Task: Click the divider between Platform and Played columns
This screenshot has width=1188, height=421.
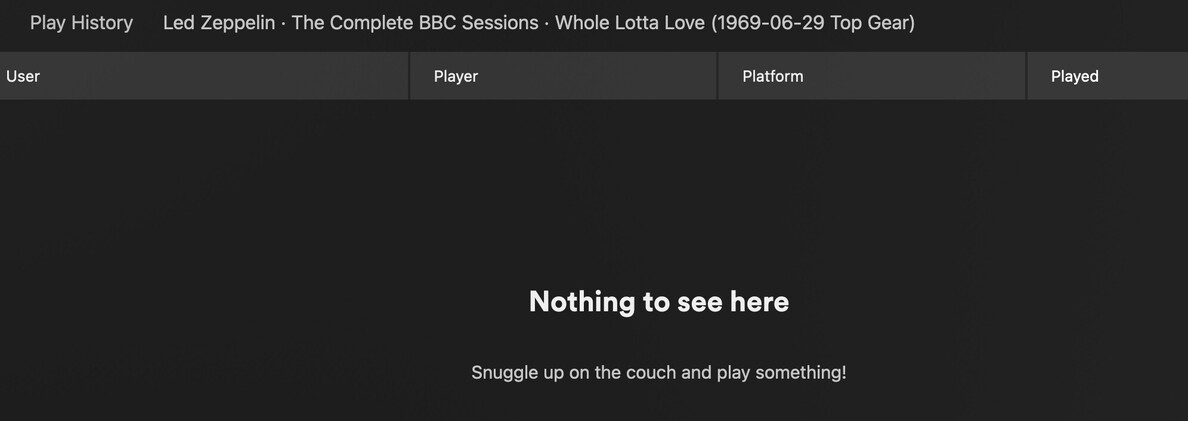Action: 1027,76
